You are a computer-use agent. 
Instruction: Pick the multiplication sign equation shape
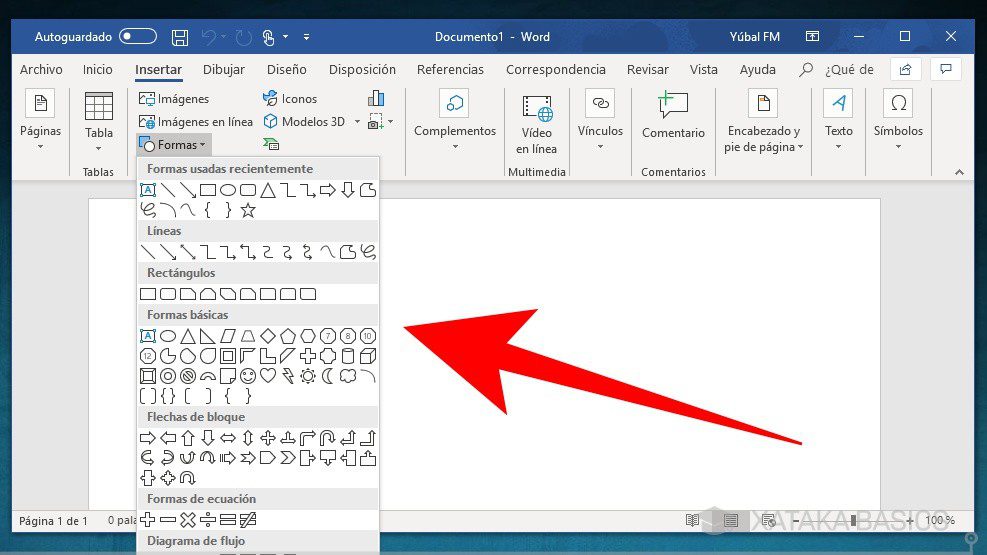188,520
